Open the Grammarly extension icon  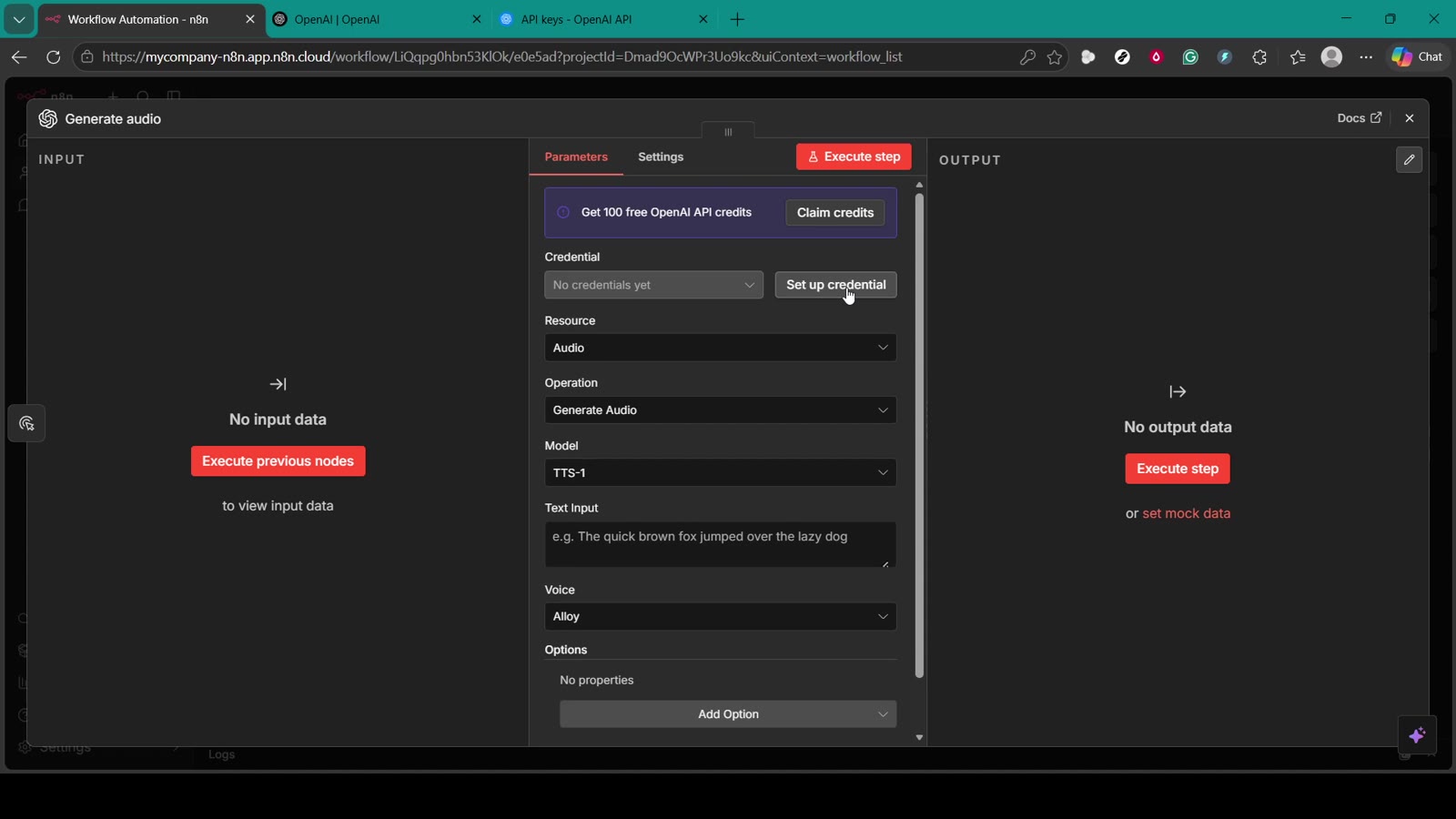(1190, 57)
